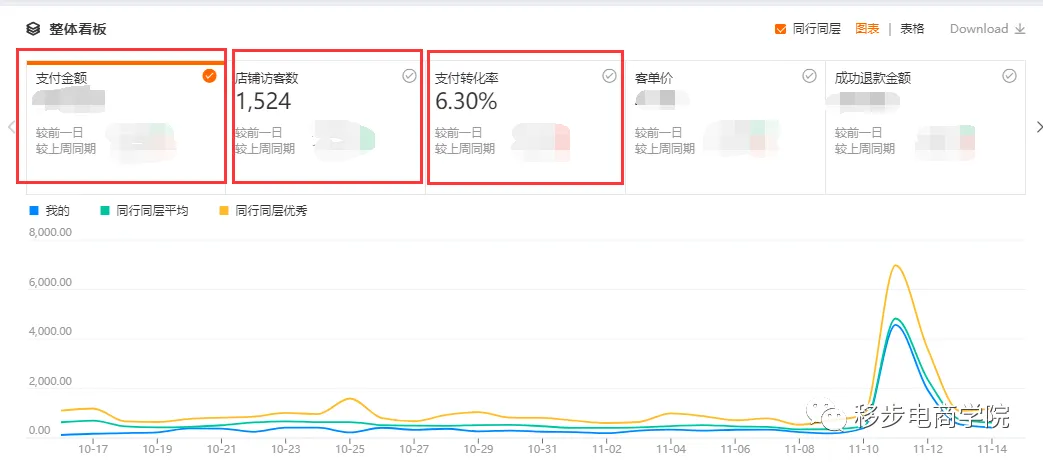Click the Download link
The image size is (1043, 462).
979,29
